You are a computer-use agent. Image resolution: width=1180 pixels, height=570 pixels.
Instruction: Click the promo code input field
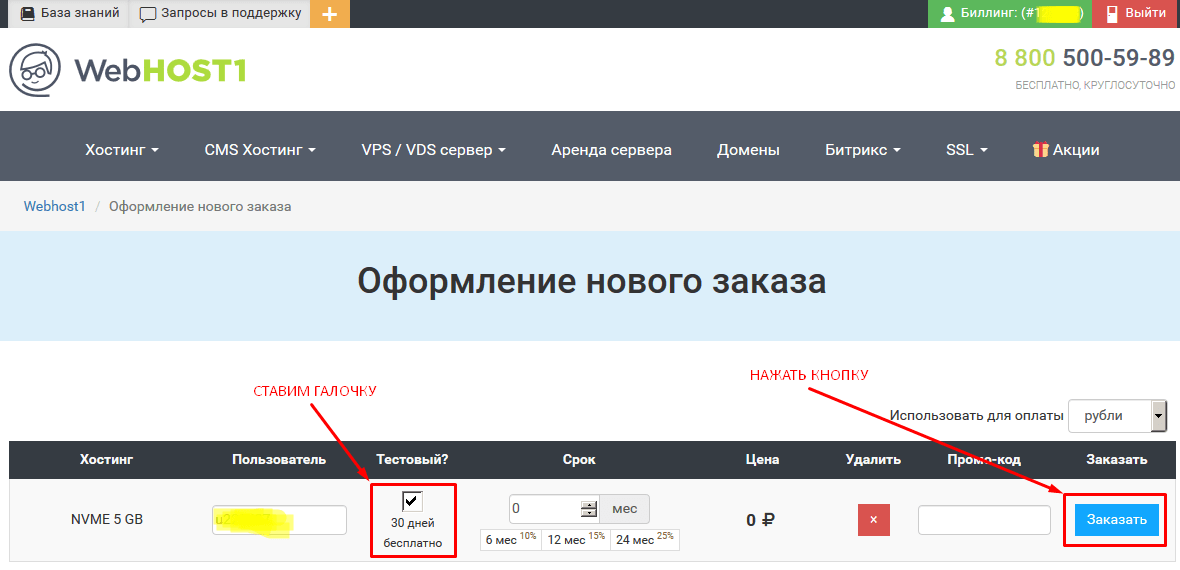coord(984,520)
